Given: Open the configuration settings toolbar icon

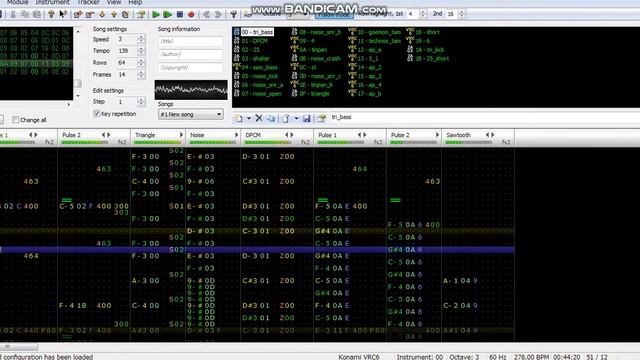Looking at the screenshot, I should point(233,15).
